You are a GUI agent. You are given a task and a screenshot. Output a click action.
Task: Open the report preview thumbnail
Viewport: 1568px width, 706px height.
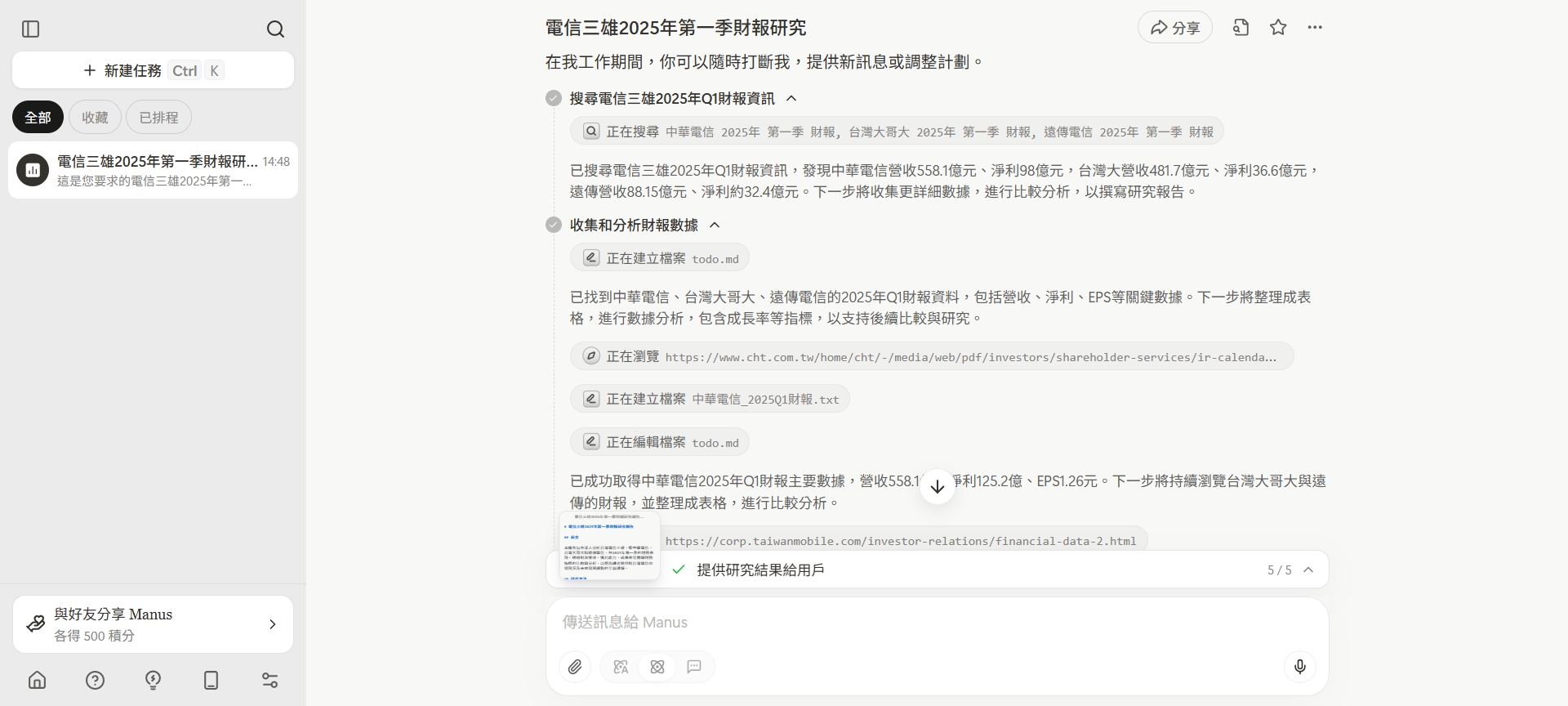609,546
